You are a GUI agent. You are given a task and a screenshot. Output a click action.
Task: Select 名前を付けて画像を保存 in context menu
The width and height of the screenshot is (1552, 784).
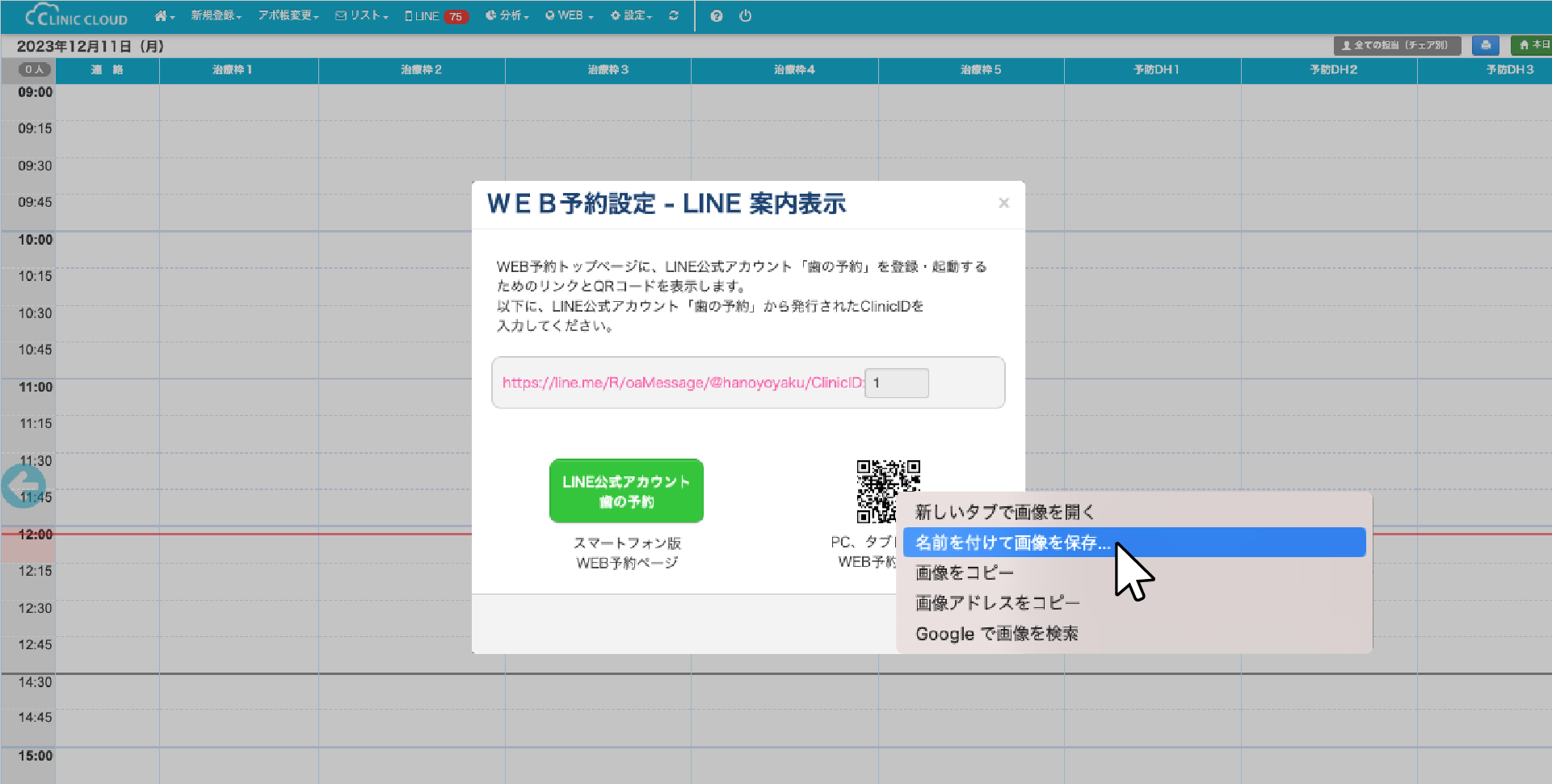(x=1012, y=543)
